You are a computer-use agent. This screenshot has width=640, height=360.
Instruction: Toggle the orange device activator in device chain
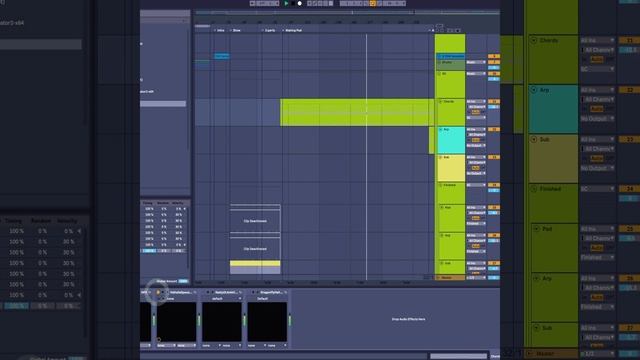[158, 292]
